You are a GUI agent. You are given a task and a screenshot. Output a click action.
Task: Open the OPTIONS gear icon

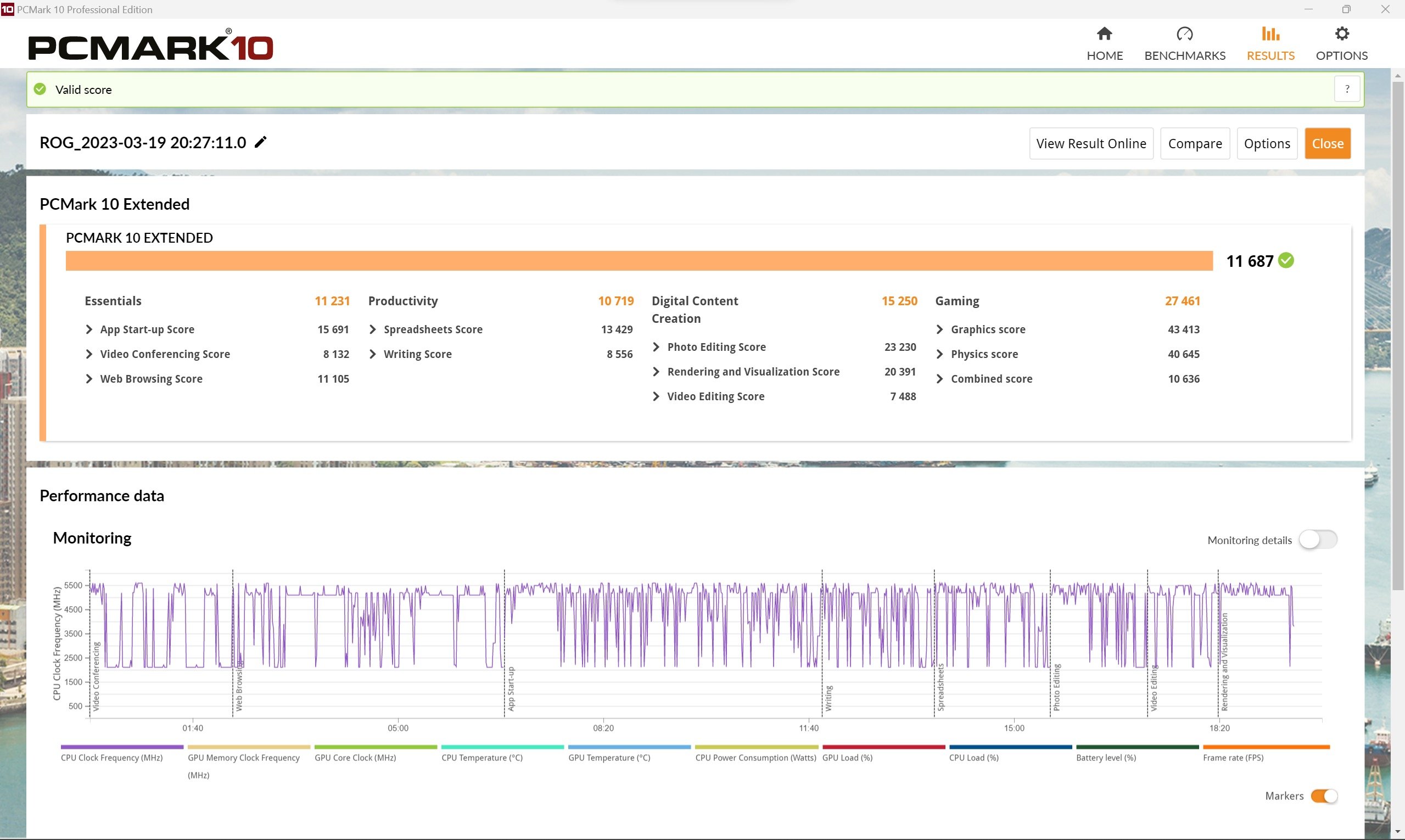tap(1342, 34)
